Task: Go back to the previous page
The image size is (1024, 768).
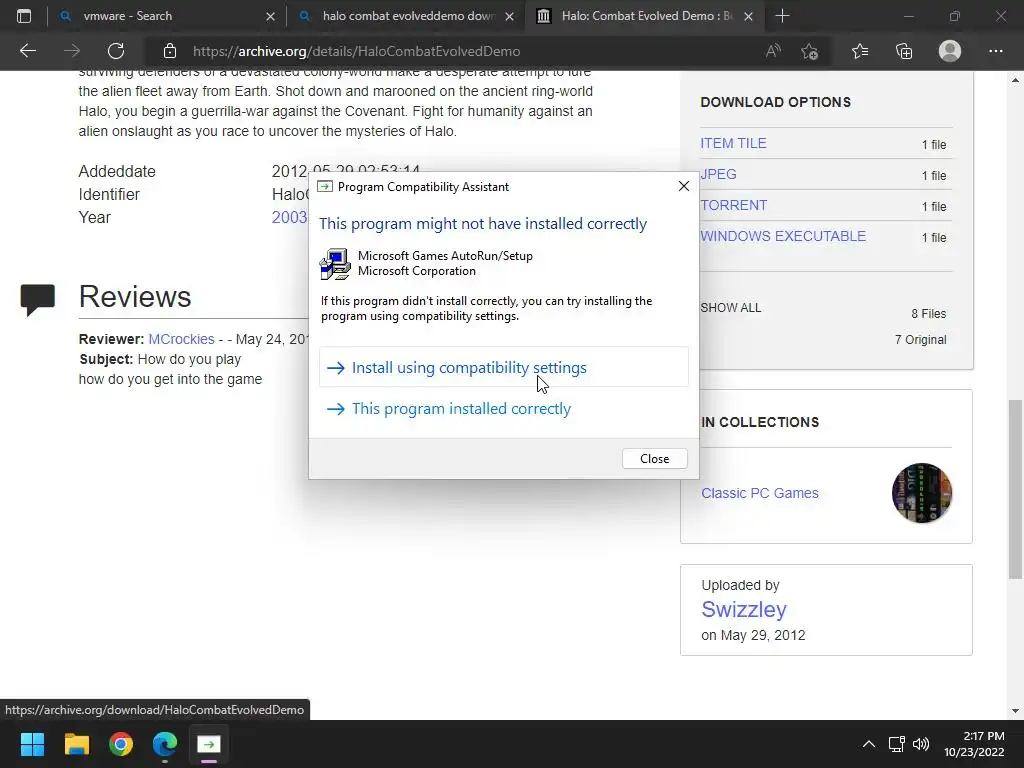Action: pos(27,51)
